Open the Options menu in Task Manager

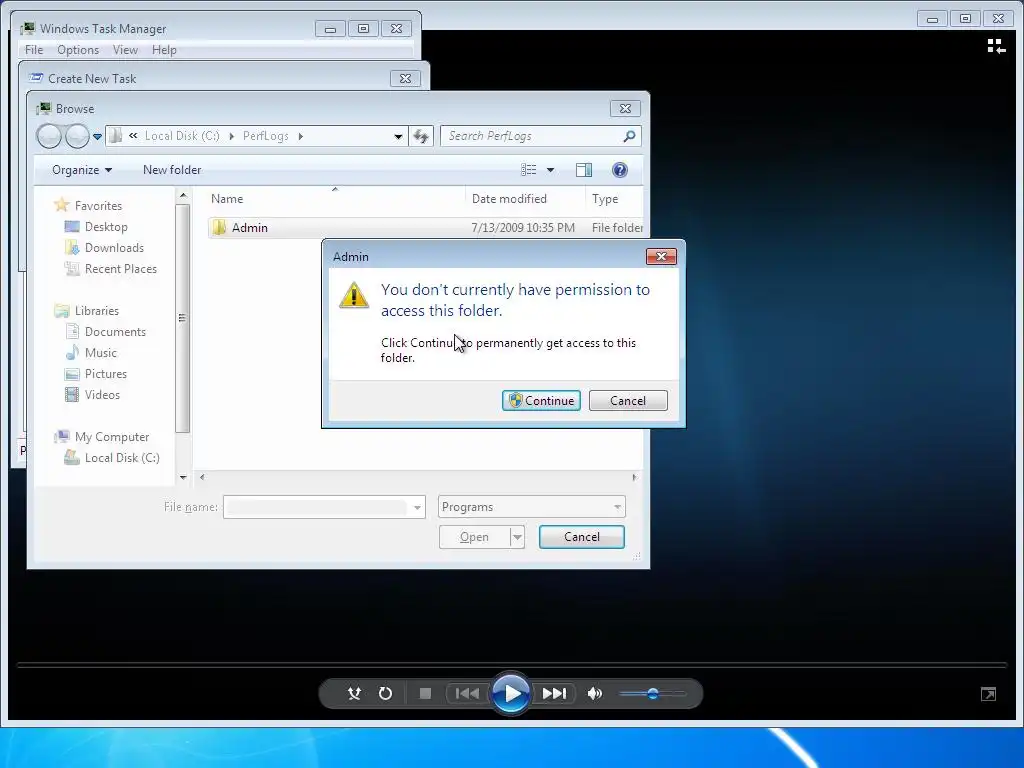(x=78, y=50)
